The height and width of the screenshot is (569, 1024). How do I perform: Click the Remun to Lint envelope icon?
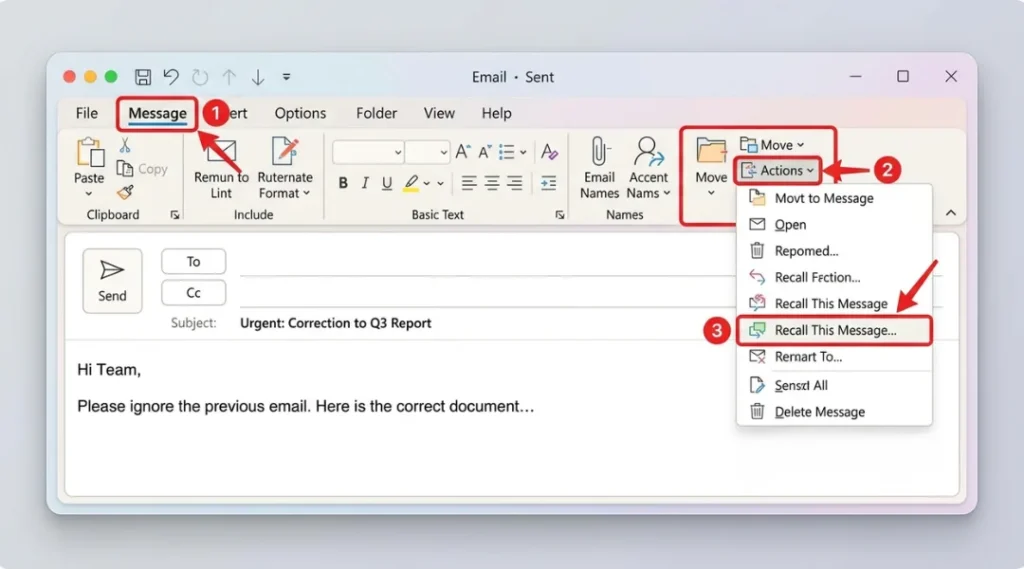pyautogui.click(x=221, y=153)
